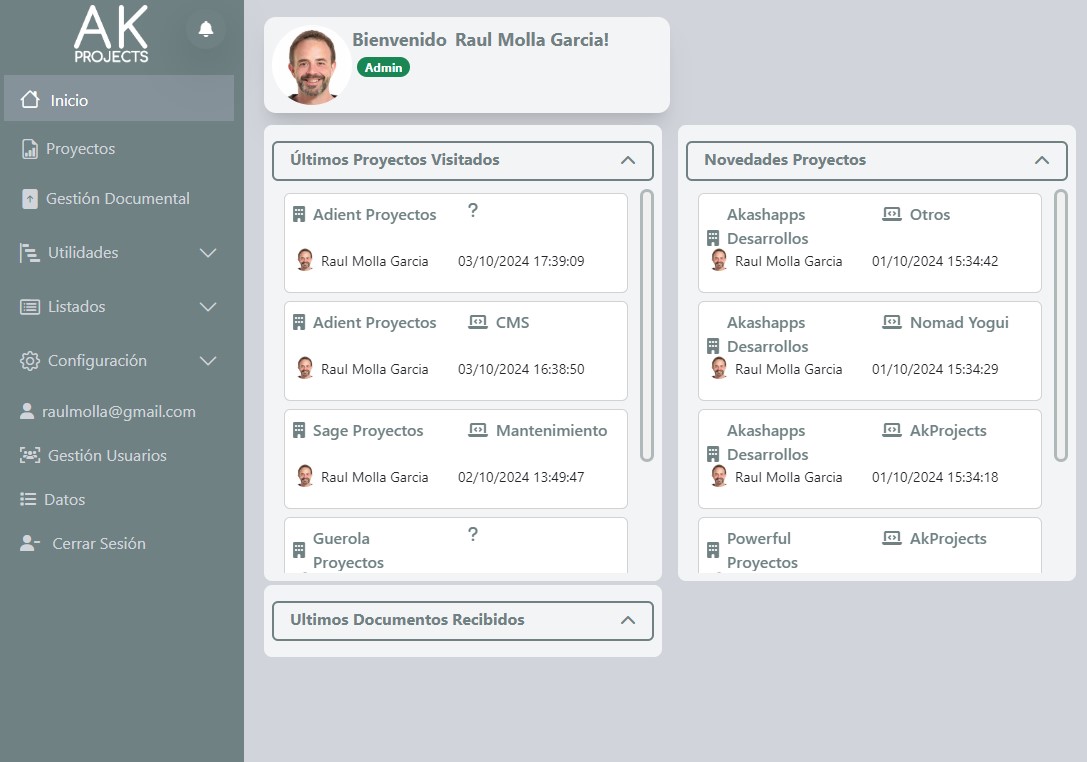Click the timestamp 03/10/2024 17:39:09
The height and width of the screenshot is (762, 1087).
point(521,261)
